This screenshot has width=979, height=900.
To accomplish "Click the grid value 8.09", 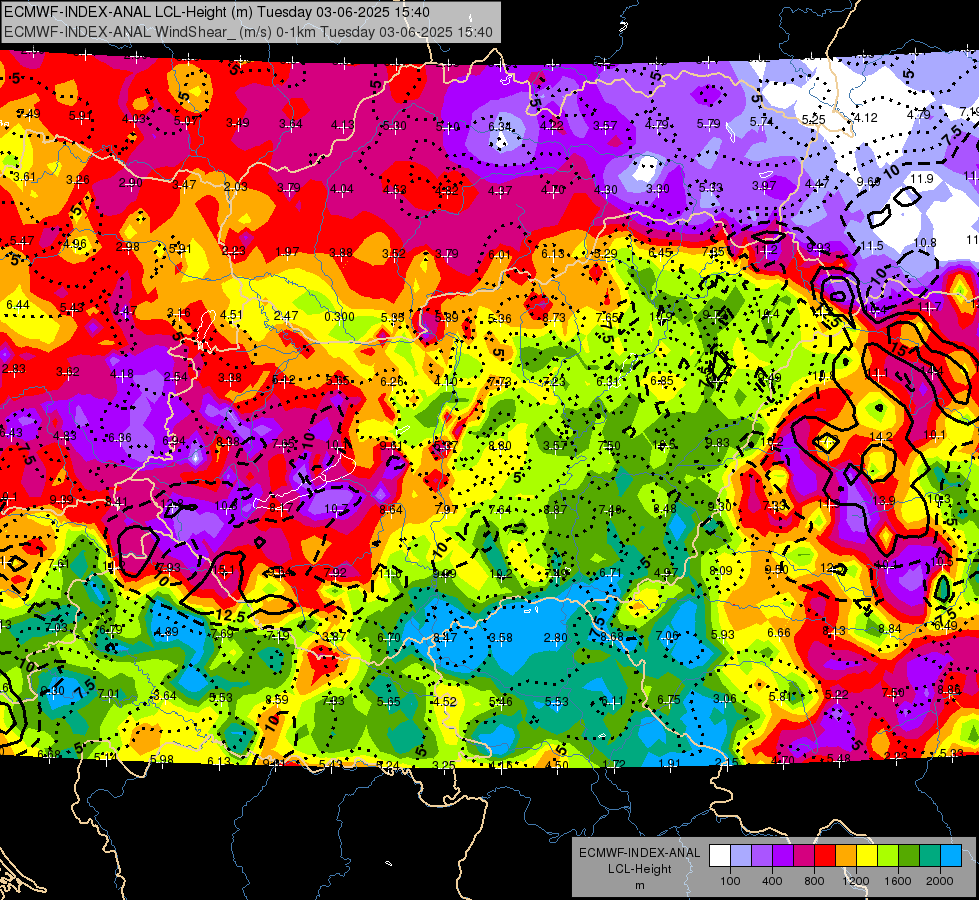I will coord(721,570).
